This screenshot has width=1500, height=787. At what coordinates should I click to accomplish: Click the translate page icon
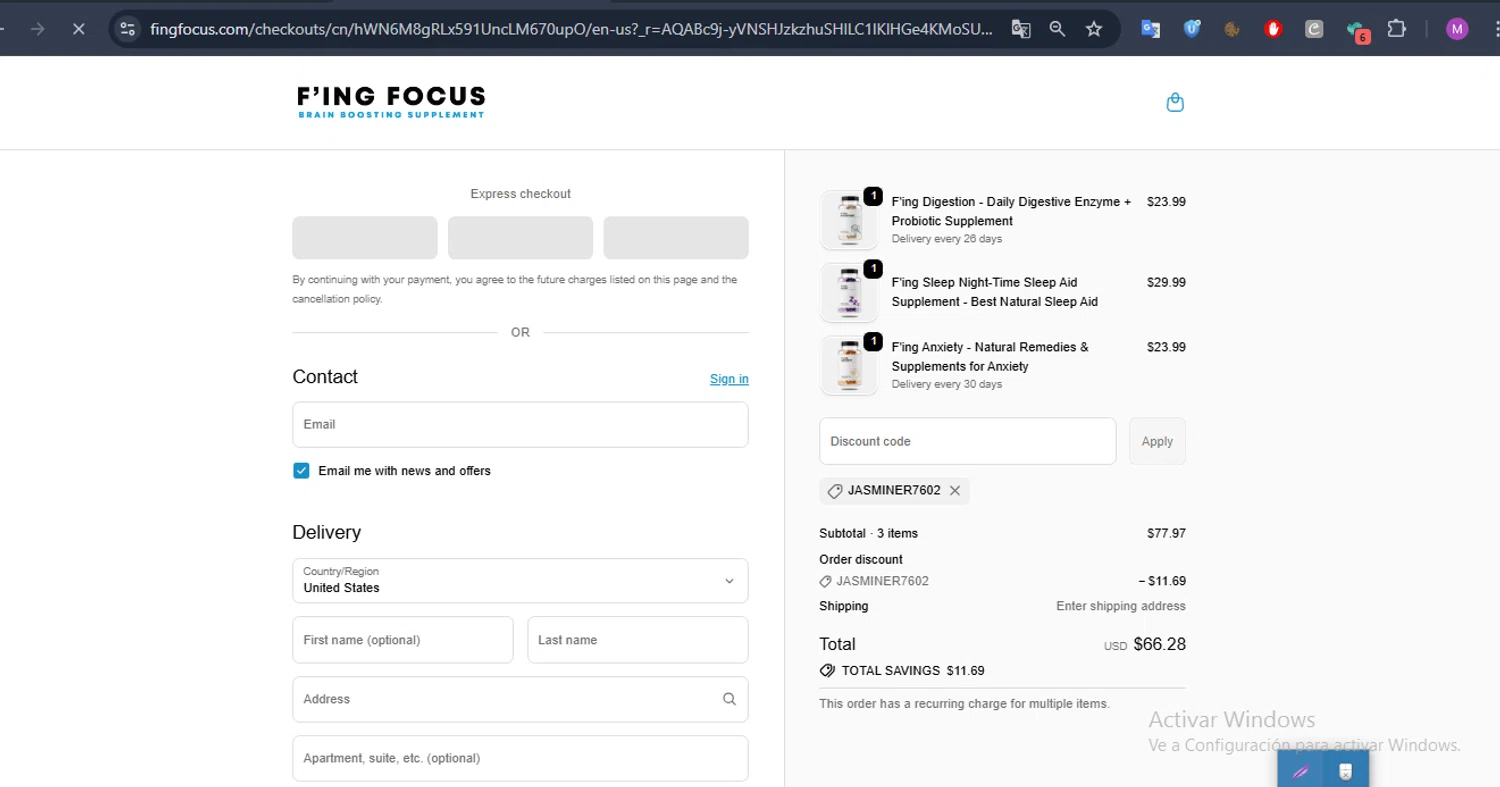(x=1020, y=29)
